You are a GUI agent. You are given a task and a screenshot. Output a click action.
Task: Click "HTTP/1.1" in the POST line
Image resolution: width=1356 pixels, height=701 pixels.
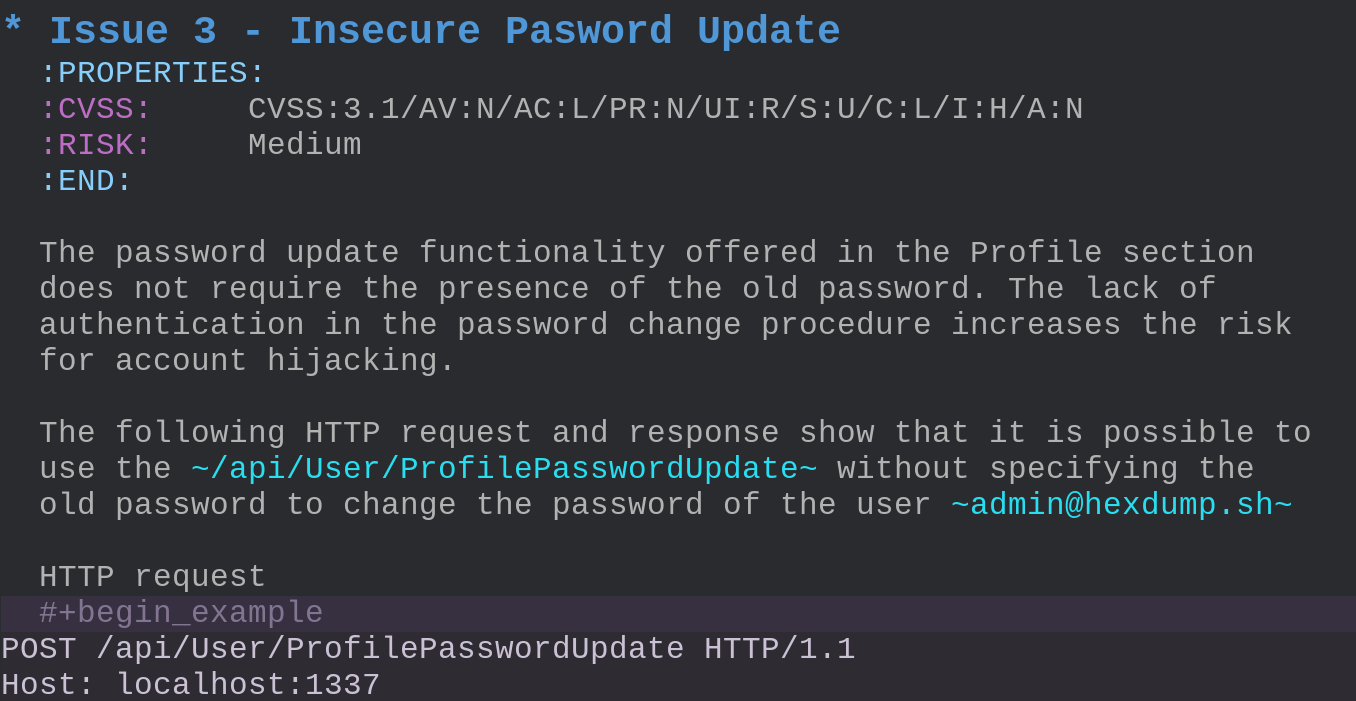tap(779, 649)
